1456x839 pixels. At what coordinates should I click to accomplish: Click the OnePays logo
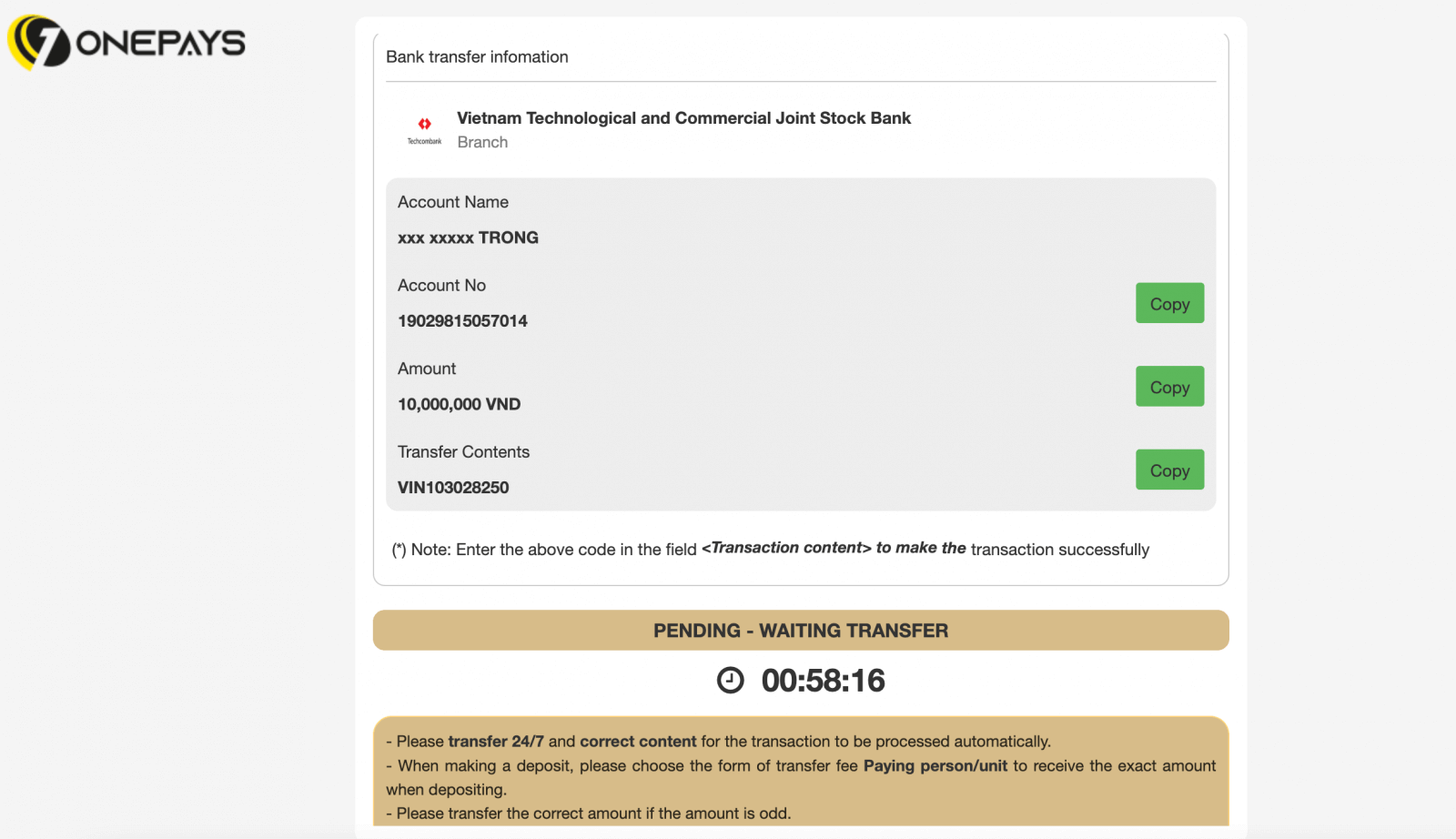pyautogui.click(x=126, y=43)
